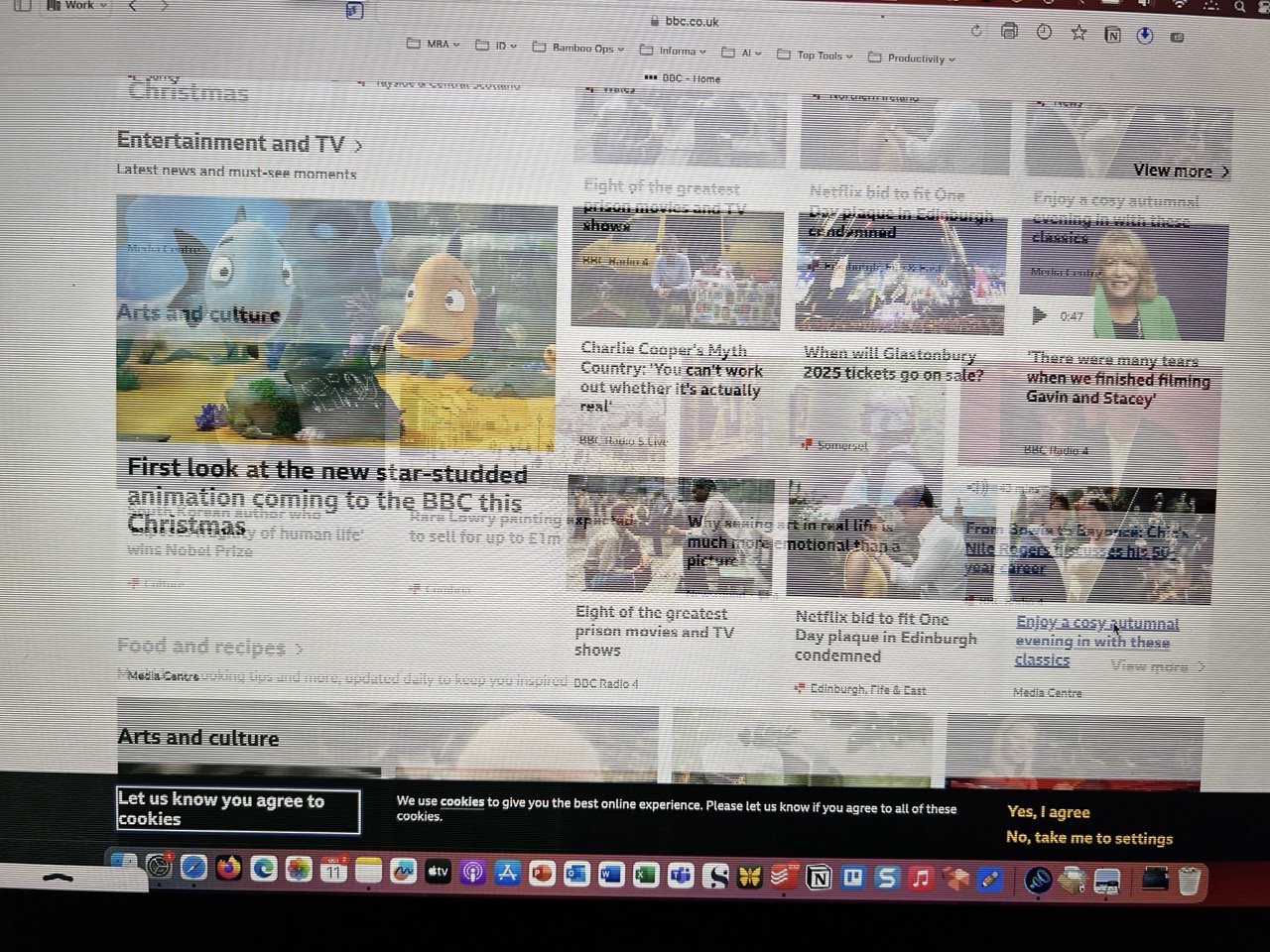The height and width of the screenshot is (952, 1270).
Task: Open Outlook from the dock
Action: click(x=576, y=875)
